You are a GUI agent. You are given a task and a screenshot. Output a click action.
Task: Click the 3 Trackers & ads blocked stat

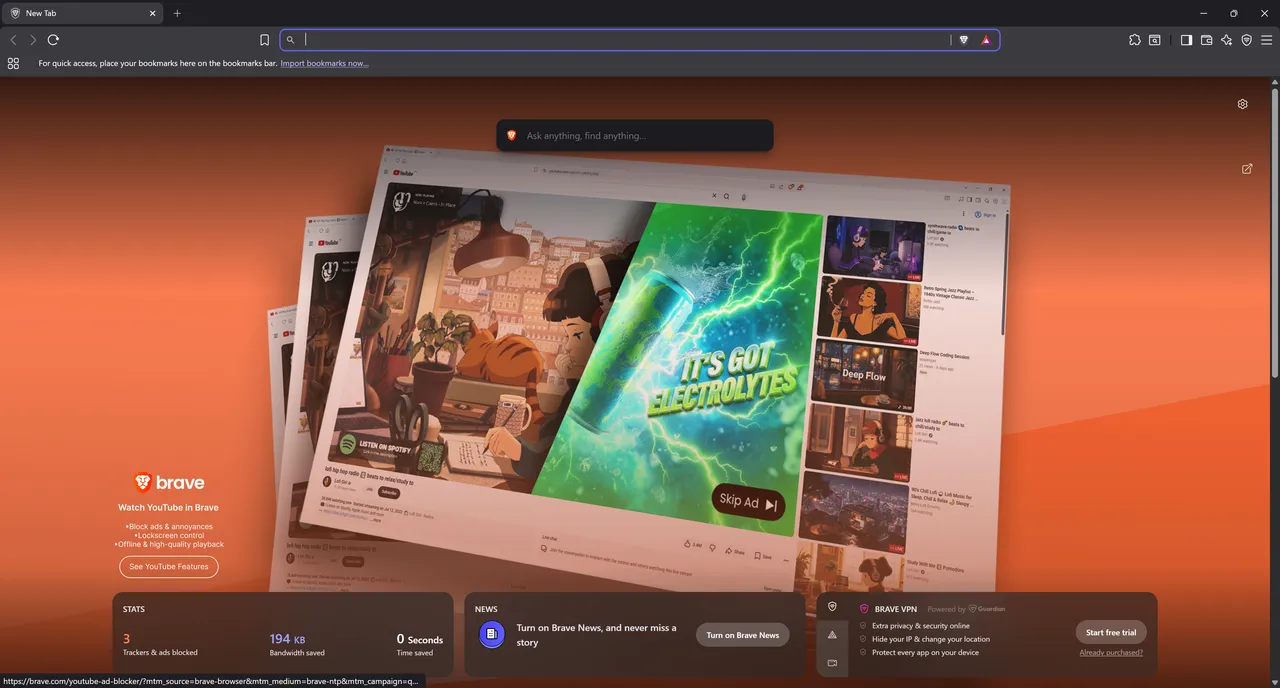pyautogui.click(x=160, y=644)
